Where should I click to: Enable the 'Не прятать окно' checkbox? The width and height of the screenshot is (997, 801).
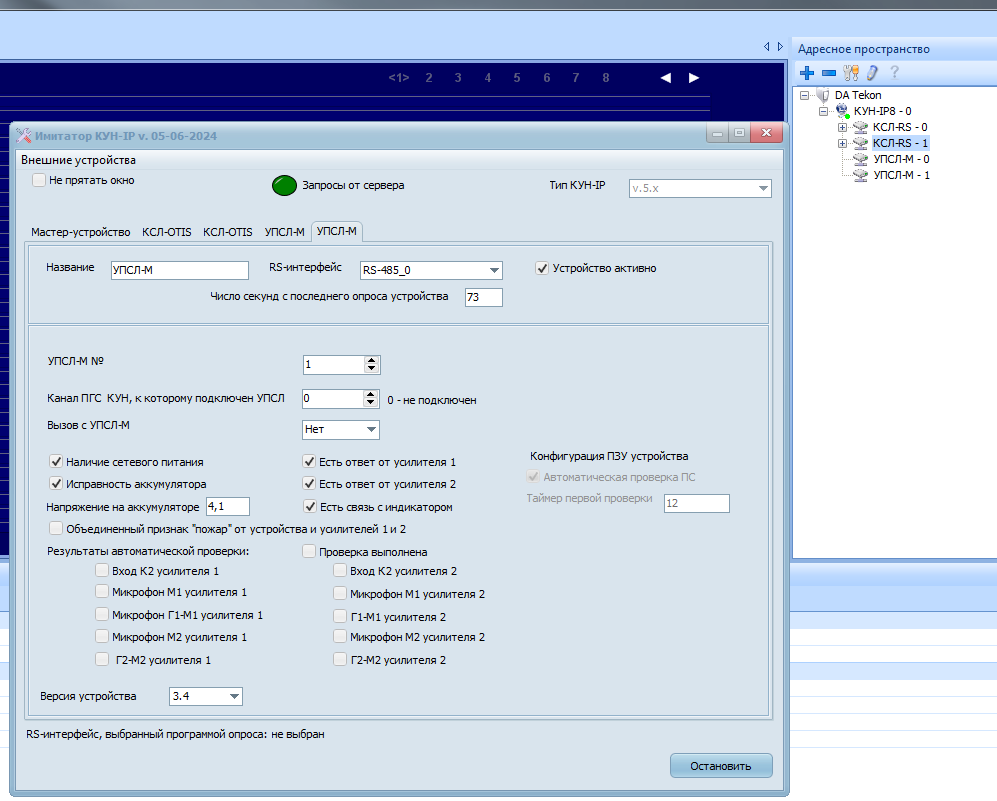pos(39,180)
